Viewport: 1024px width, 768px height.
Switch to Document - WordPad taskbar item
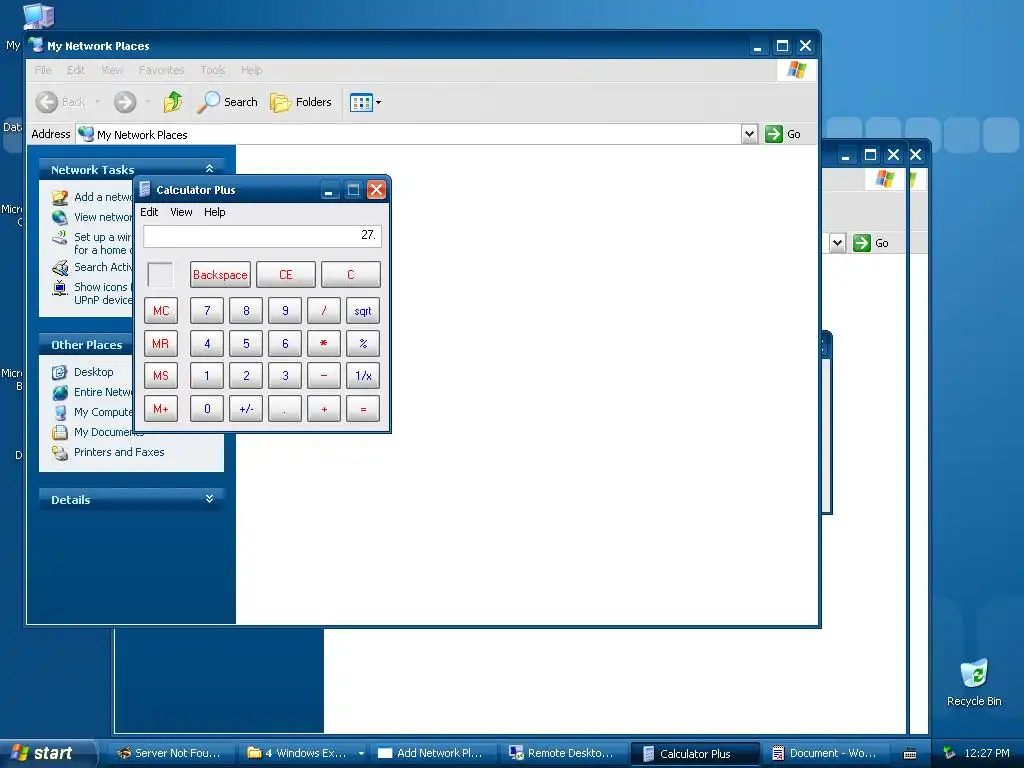pyautogui.click(x=825, y=753)
